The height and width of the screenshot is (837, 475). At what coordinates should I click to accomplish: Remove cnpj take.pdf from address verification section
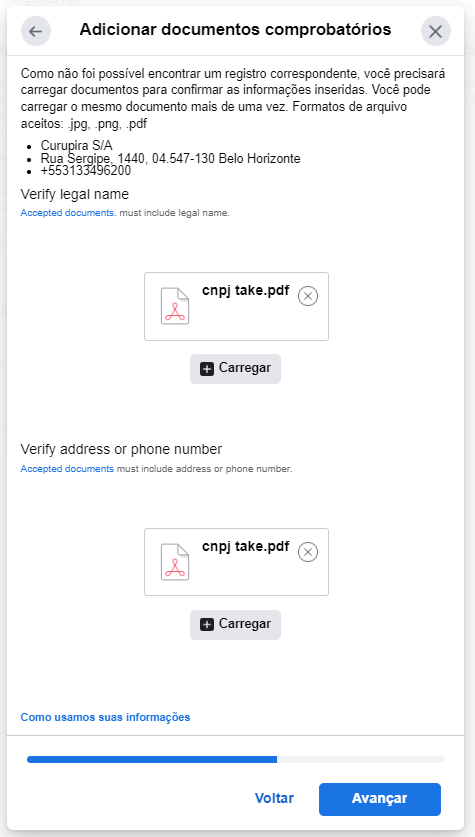[308, 552]
